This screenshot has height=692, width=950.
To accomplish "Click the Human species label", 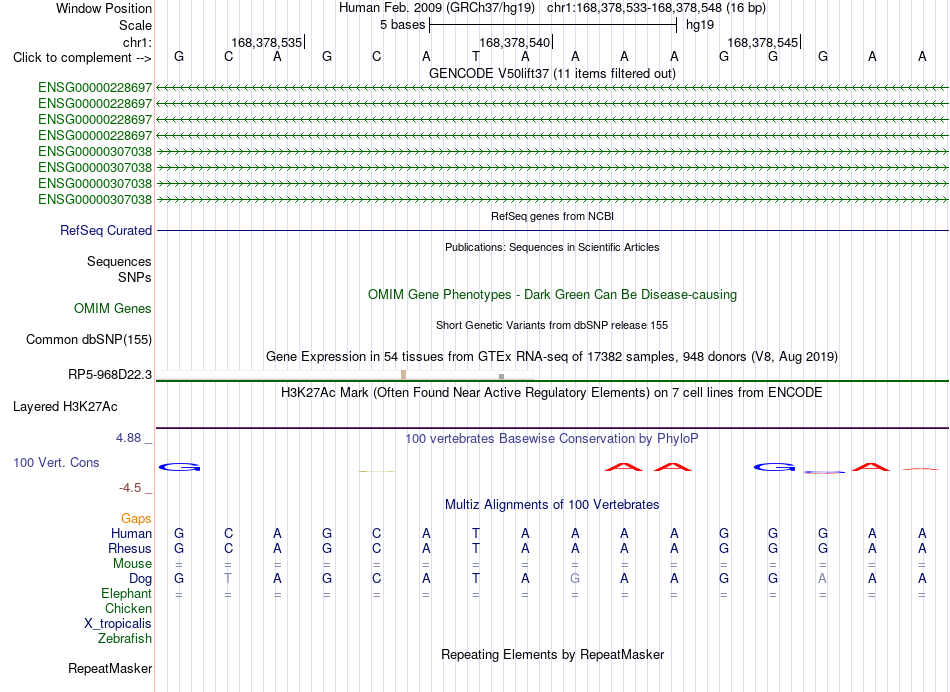I will tap(131, 533).
